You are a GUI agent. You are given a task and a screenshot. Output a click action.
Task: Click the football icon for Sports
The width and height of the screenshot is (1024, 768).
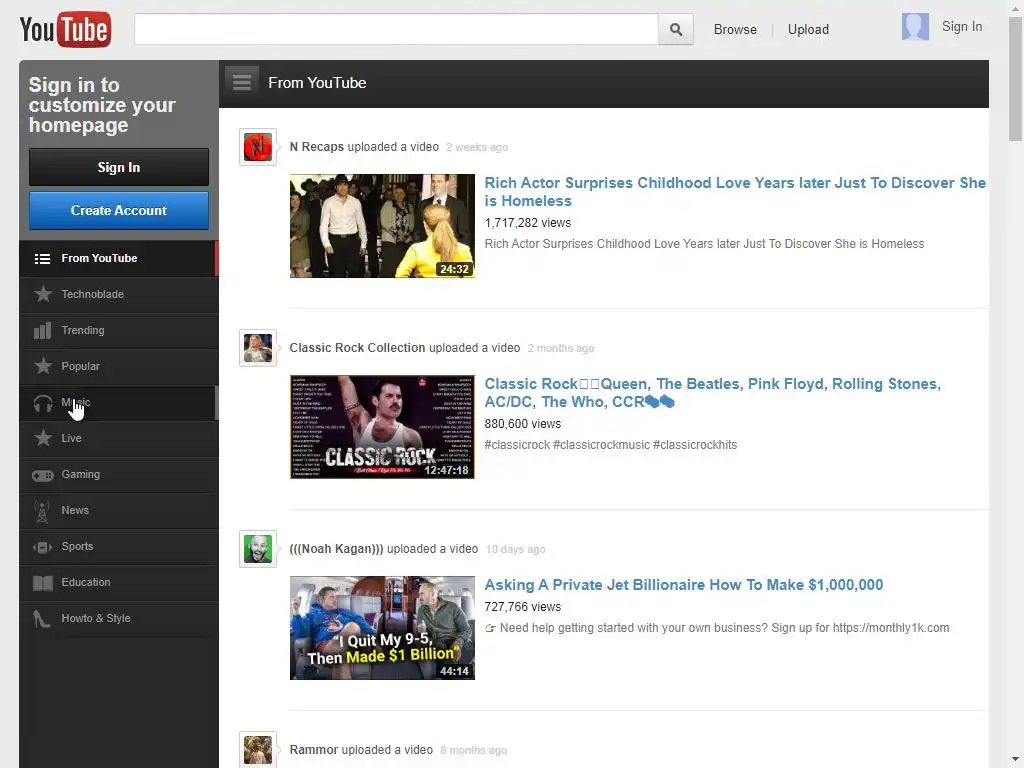(42, 547)
